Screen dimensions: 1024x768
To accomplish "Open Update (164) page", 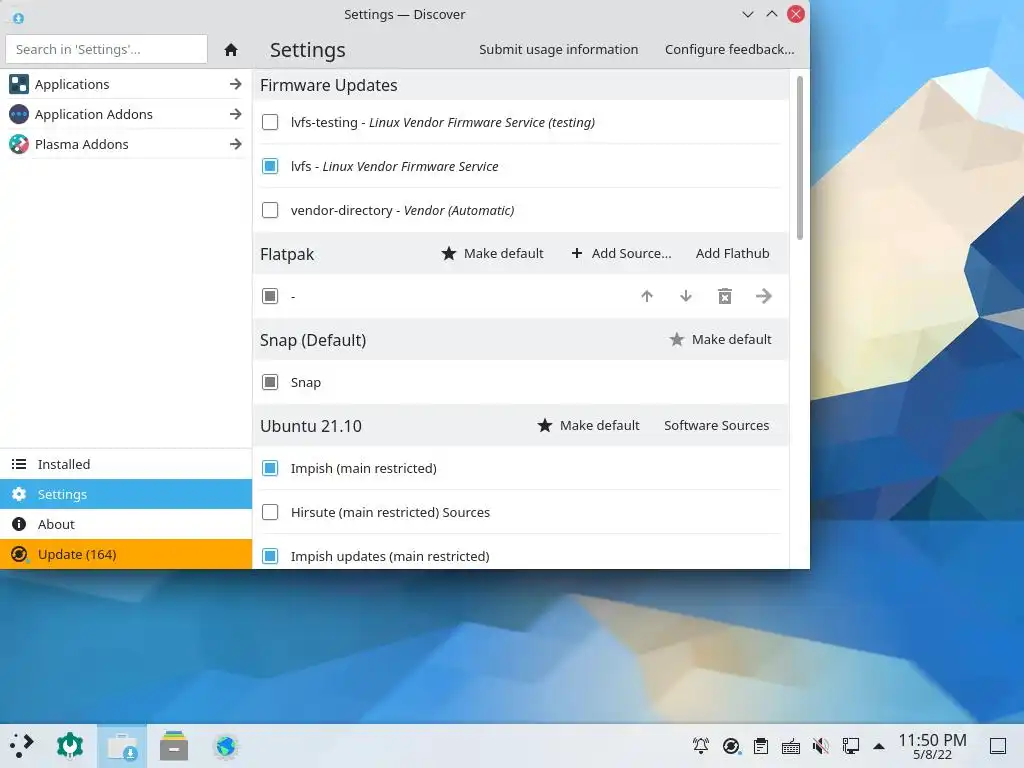I will coord(126,554).
